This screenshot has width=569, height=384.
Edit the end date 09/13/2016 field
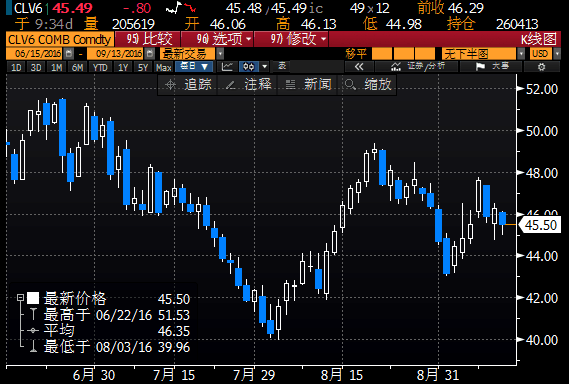[x=116, y=54]
